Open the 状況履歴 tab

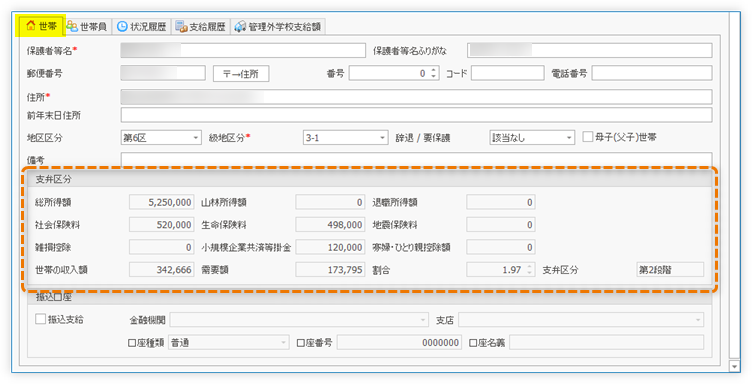pyautogui.click(x=141, y=26)
